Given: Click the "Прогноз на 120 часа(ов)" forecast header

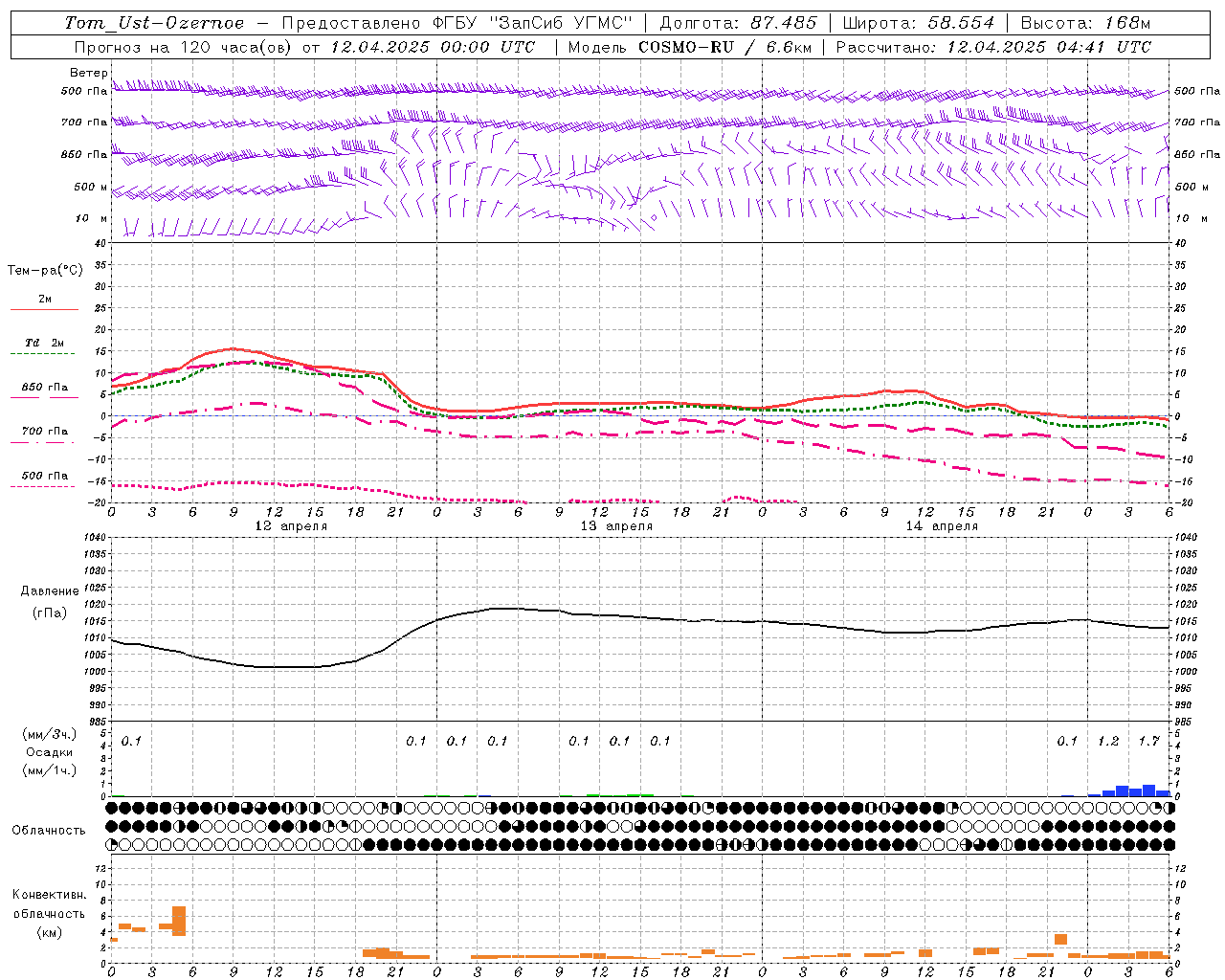Looking at the screenshot, I should [x=184, y=47].
